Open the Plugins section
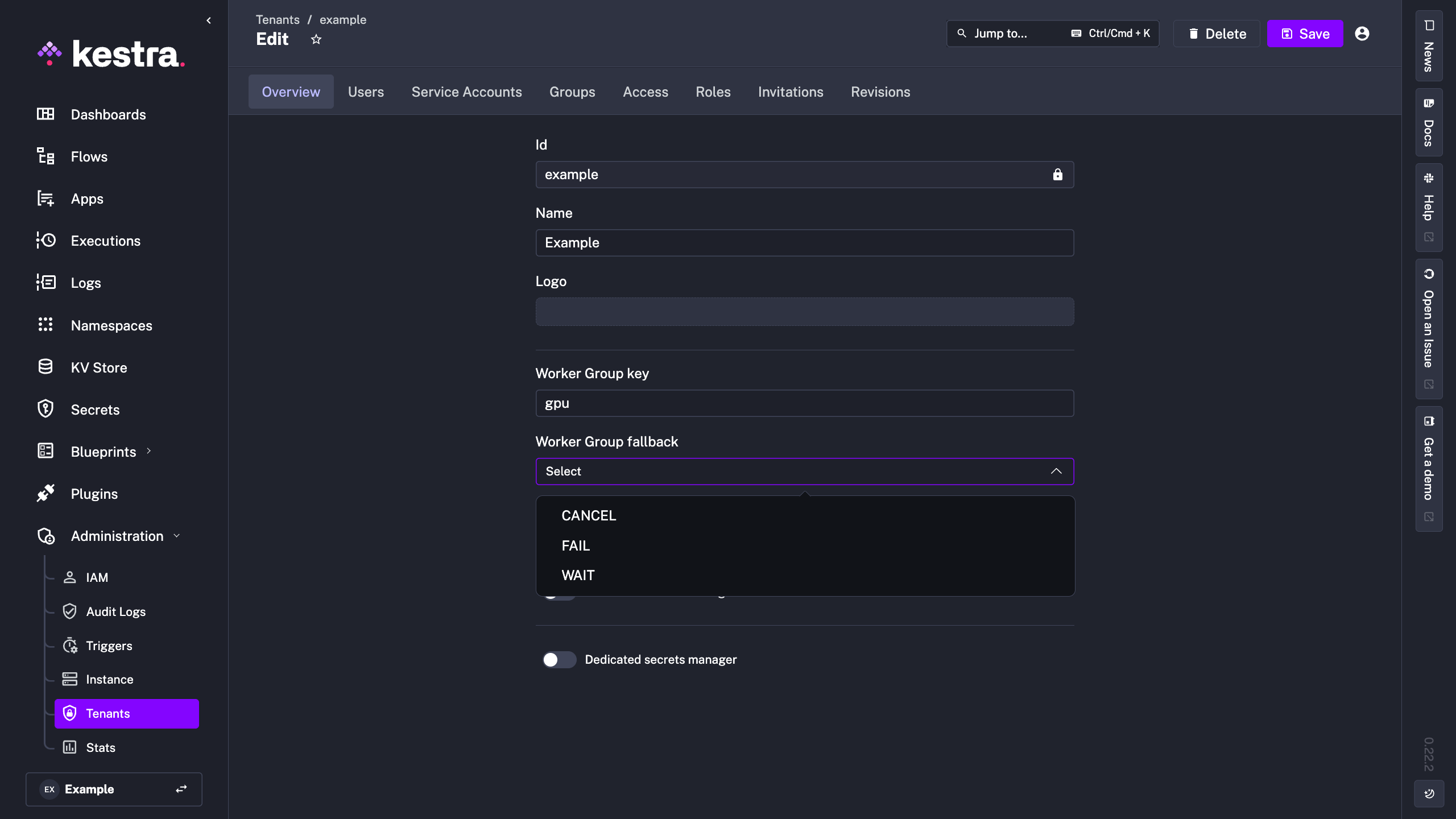This screenshot has height=819, width=1456. coord(94,493)
